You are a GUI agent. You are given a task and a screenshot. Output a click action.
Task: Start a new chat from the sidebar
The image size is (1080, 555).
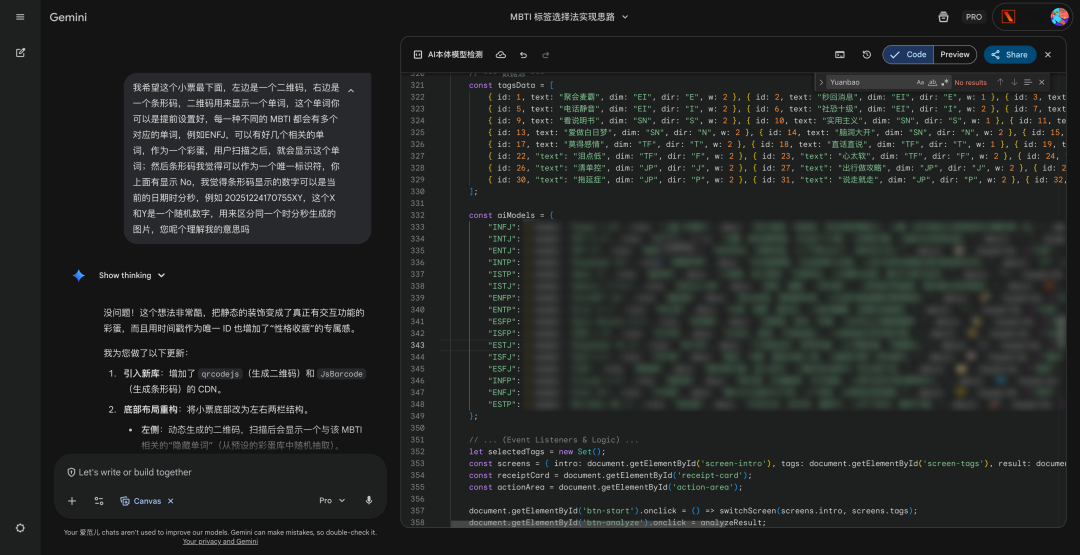pos(20,52)
